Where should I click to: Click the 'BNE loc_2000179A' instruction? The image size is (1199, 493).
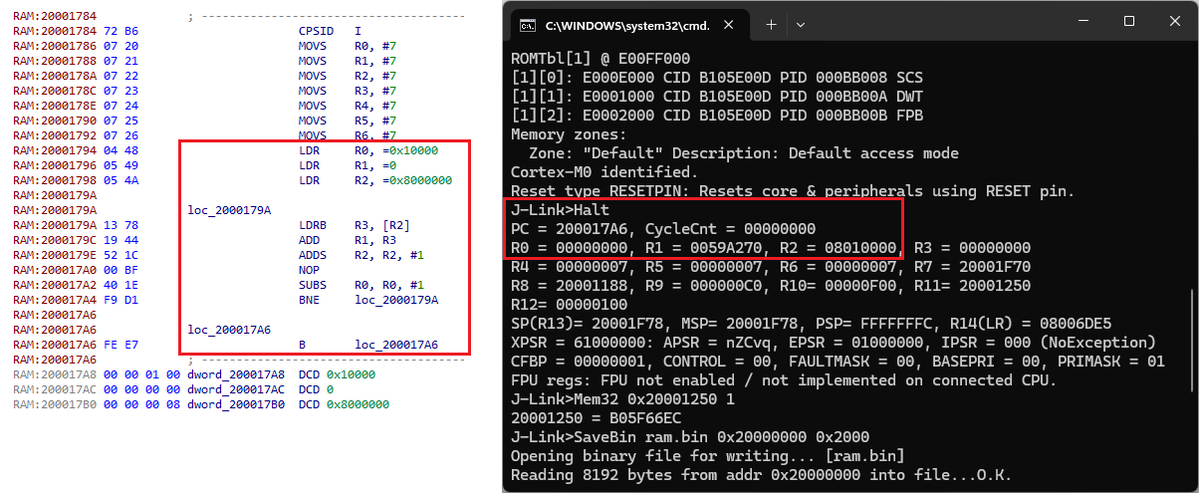click(368, 300)
